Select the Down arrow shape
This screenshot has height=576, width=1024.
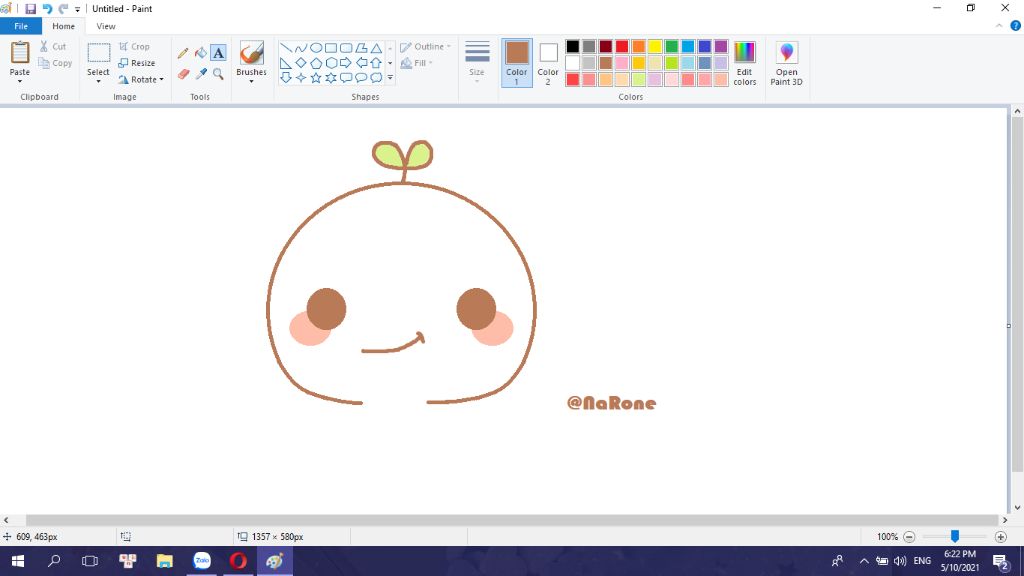285,78
